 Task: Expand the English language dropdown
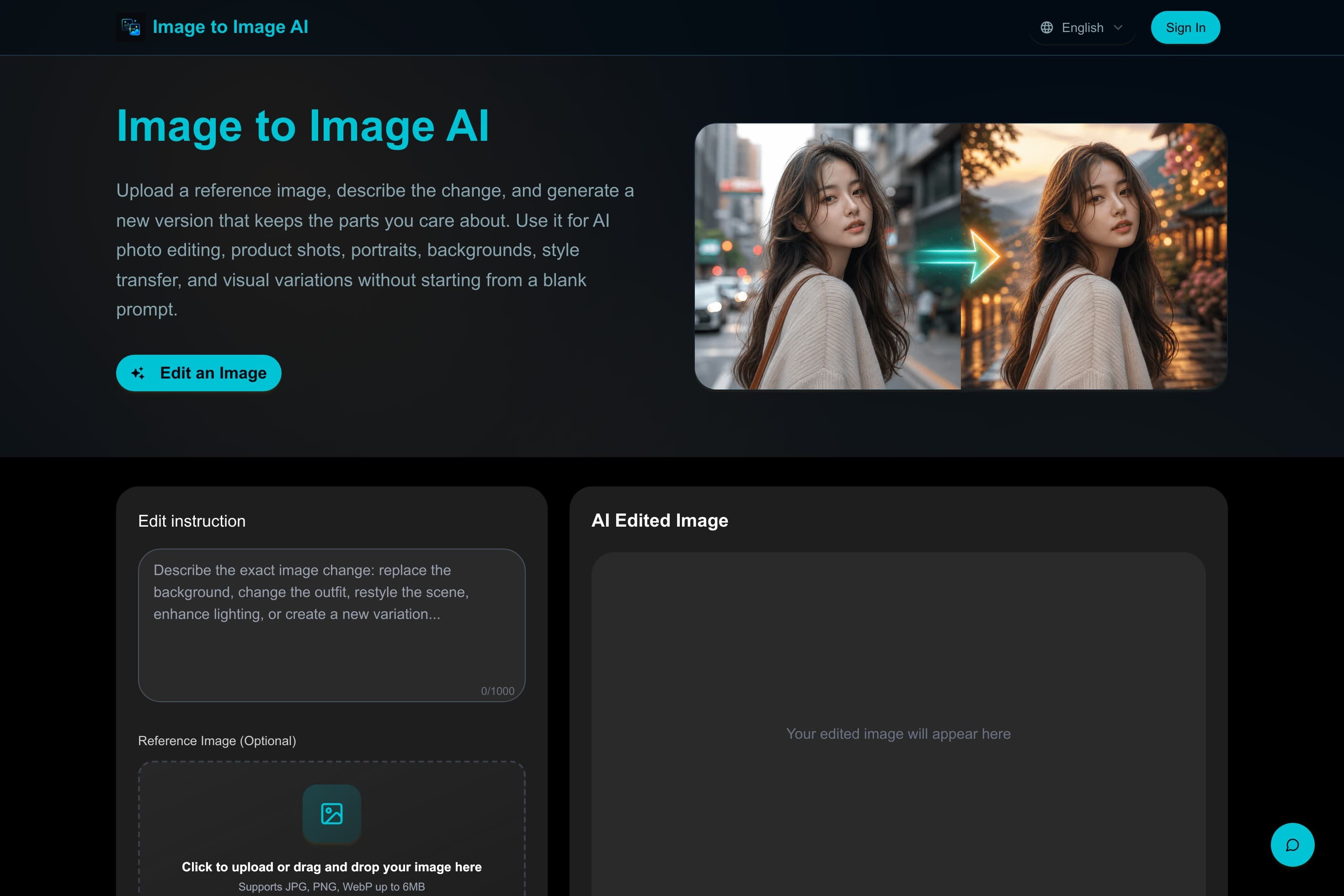tap(1082, 27)
